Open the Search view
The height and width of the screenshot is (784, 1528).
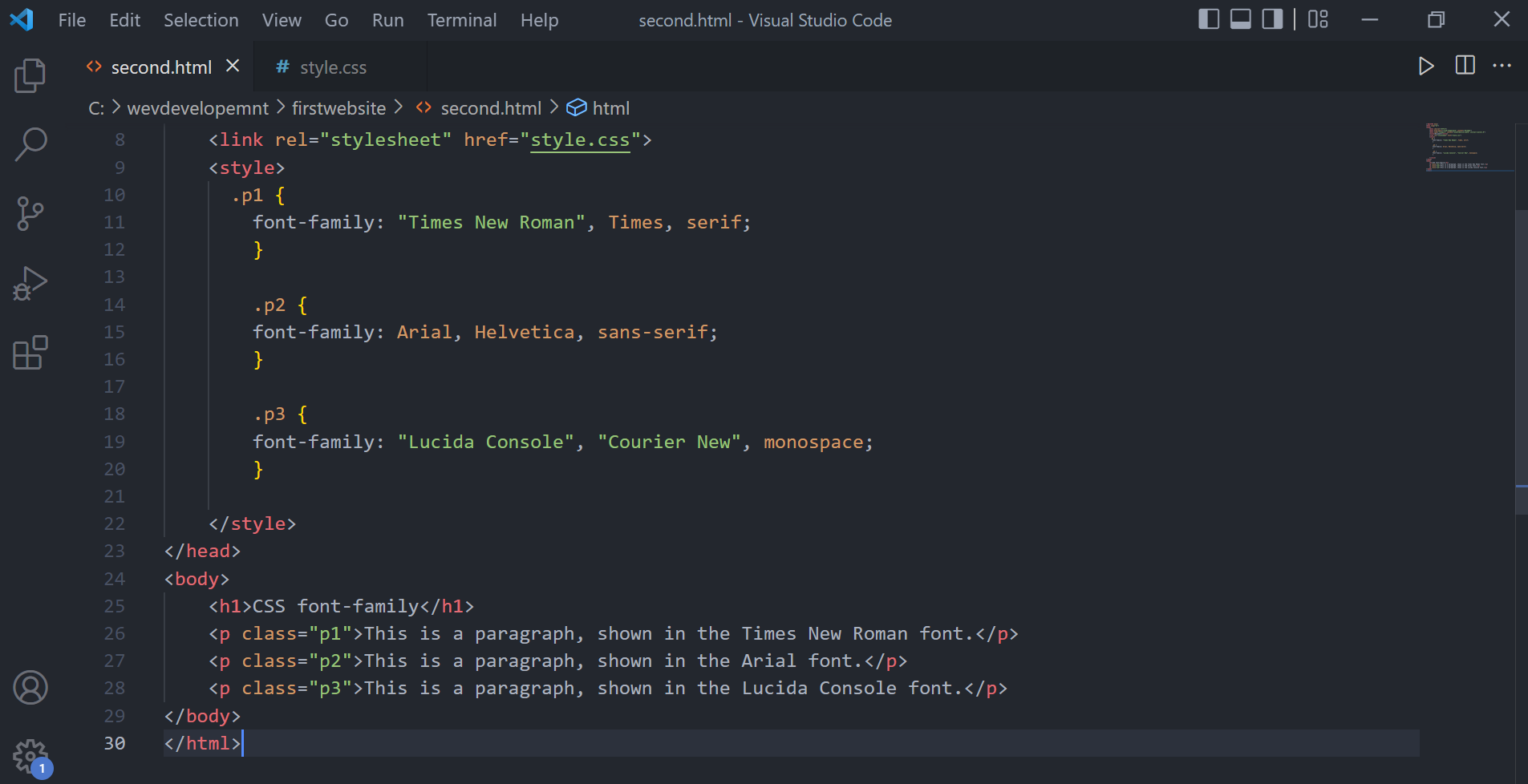[x=30, y=144]
